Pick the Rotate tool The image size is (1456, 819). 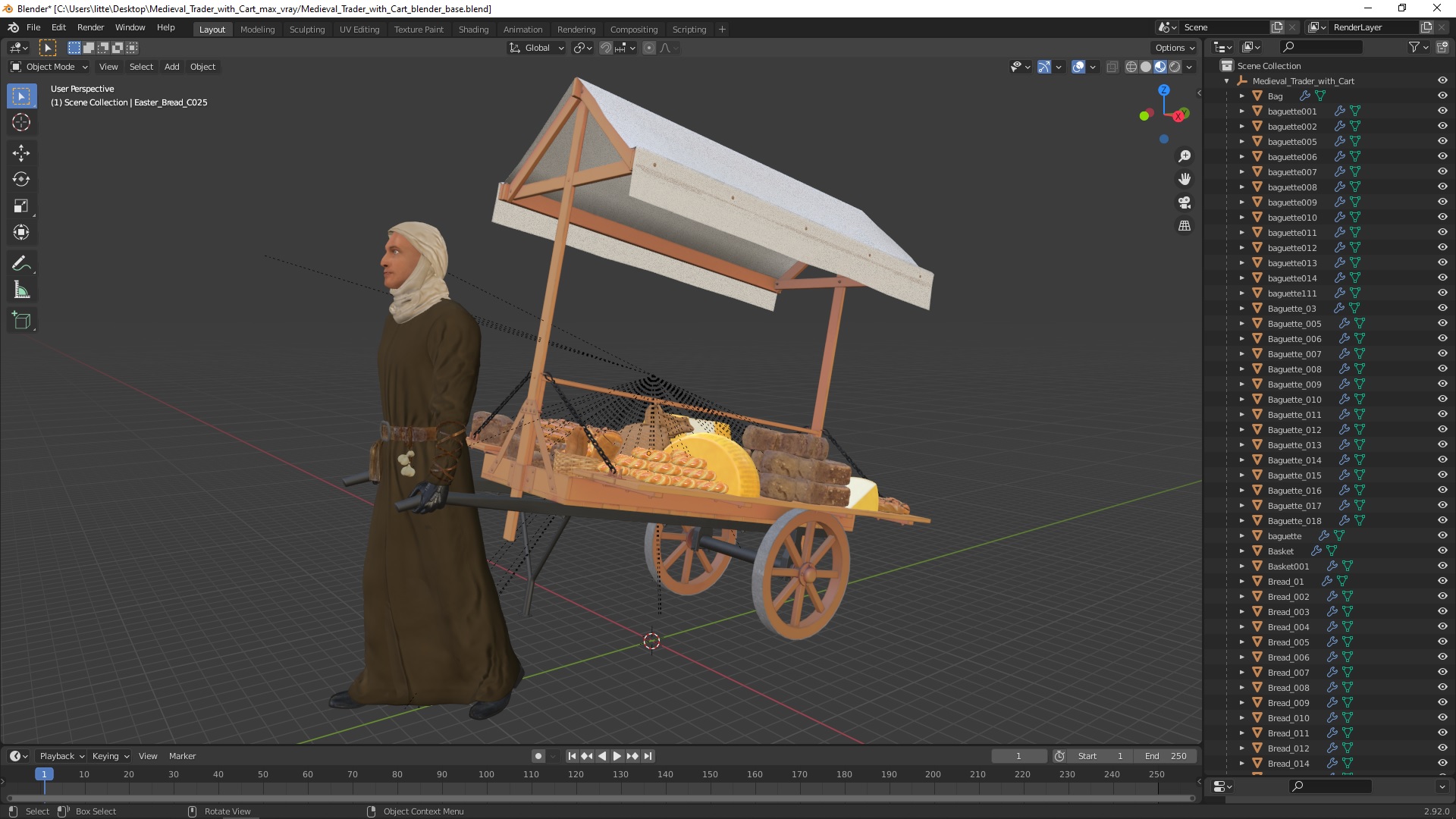click(x=21, y=180)
